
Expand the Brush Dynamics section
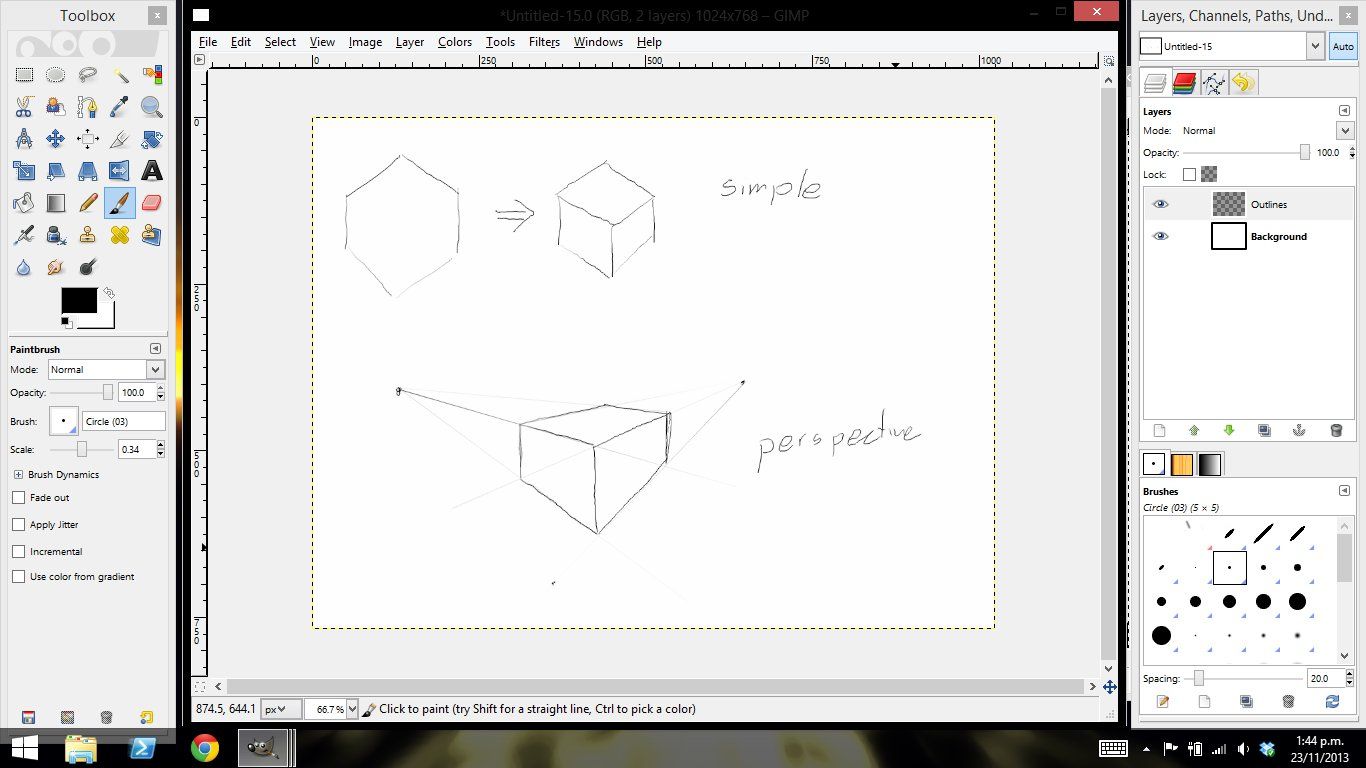pyautogui.click(x=20, y=474)
